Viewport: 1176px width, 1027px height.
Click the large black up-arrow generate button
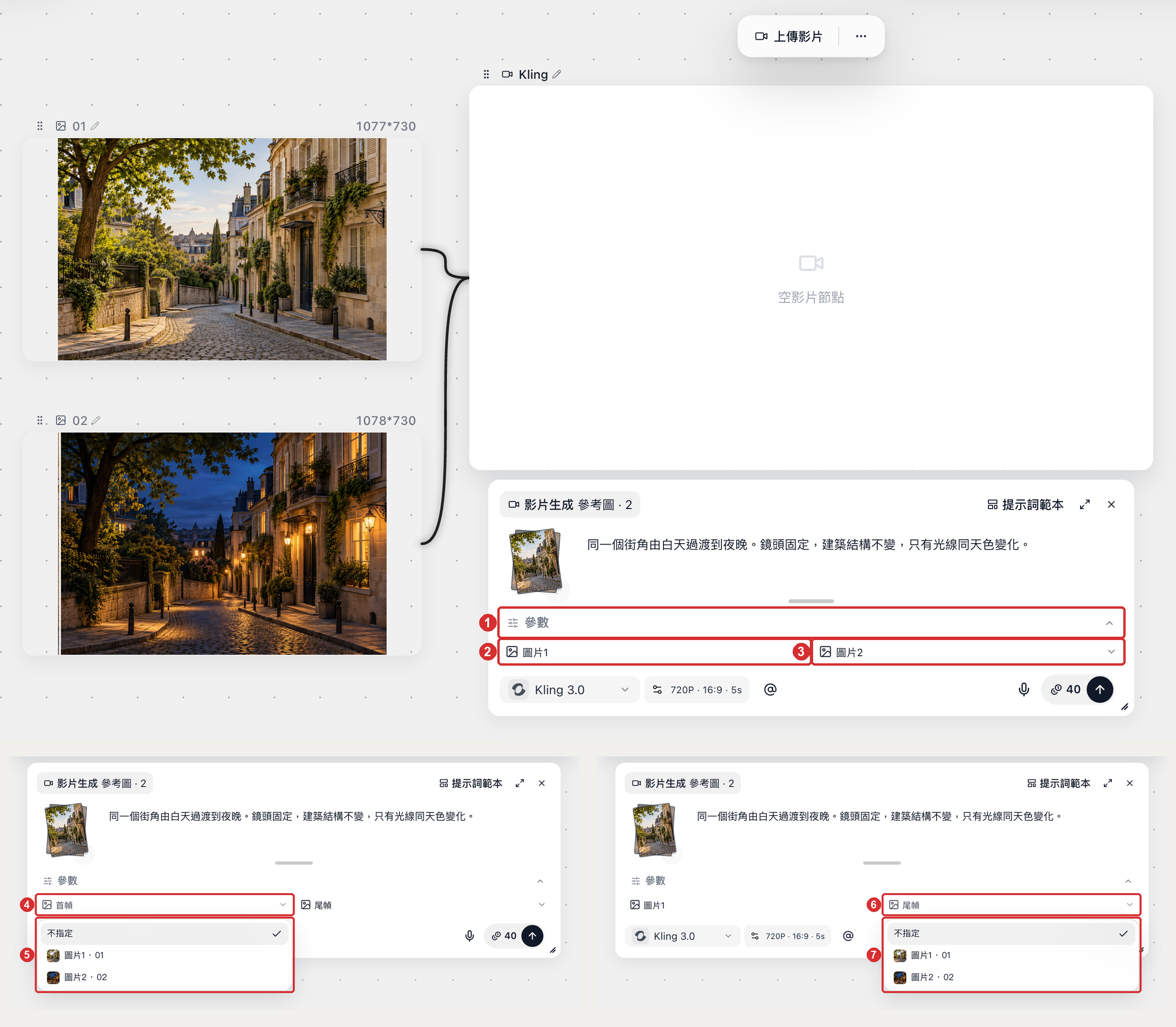click(1100, 690)
